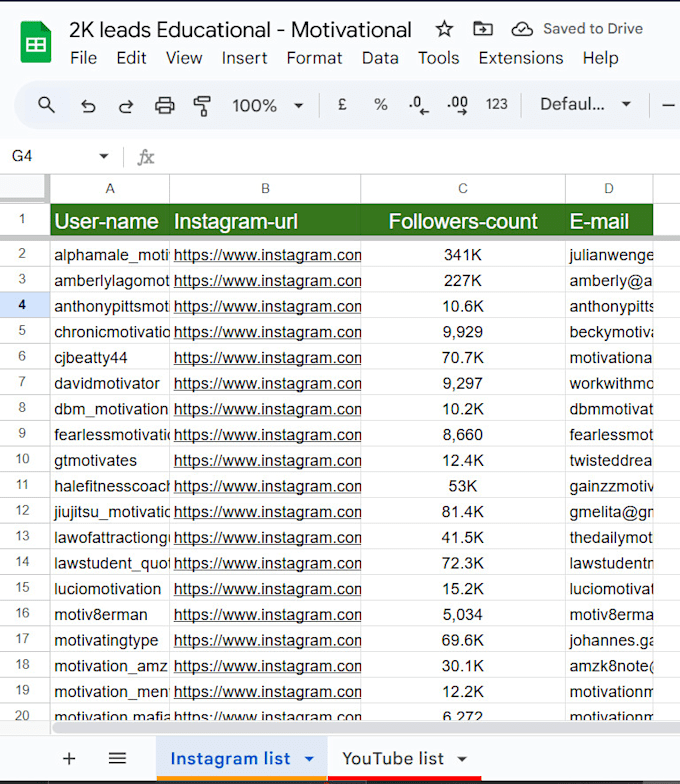This screenshot has width=680, height=784.
Task: Open the Instagram link for luciomotivation
Action: click(267, 589)
